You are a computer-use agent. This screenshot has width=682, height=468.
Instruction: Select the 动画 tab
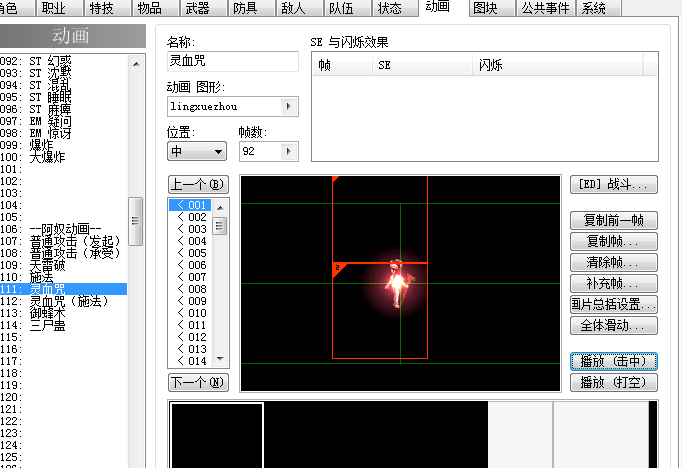click(x=442, y=7)
